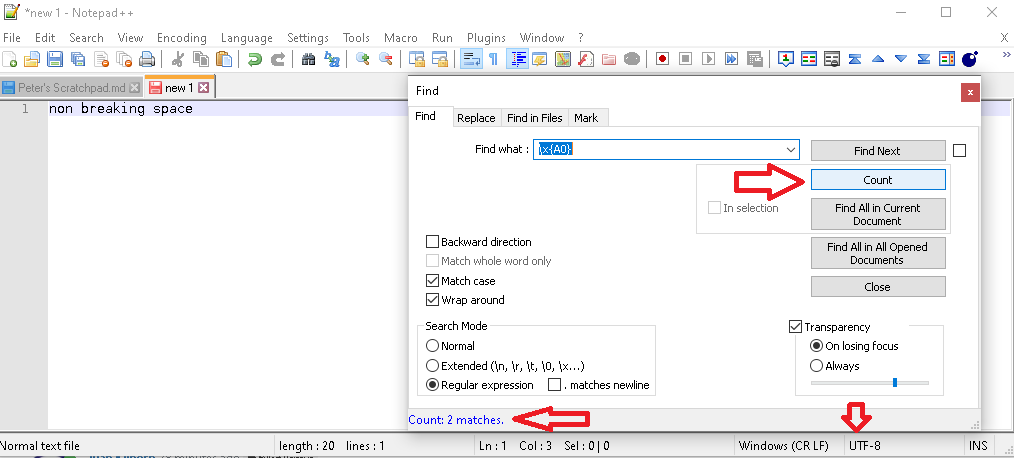The width and height of the screenshot is (1014, 458).
Task: Choose On losing focus transparency radio
Action: pos(816,346)
